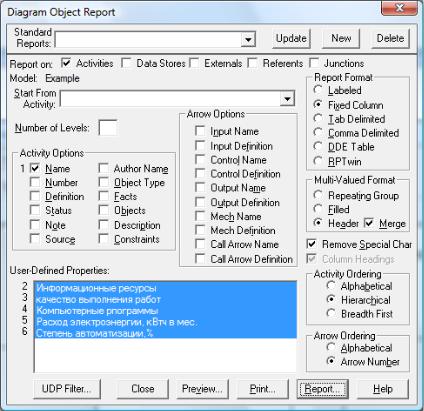
Task: Check the Status activity option
Action: tap(35, 210)
